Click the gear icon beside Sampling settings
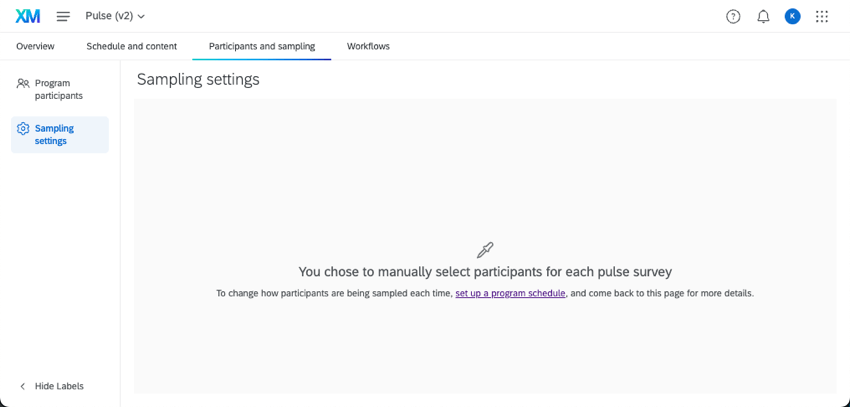 (x=23, y=129)
